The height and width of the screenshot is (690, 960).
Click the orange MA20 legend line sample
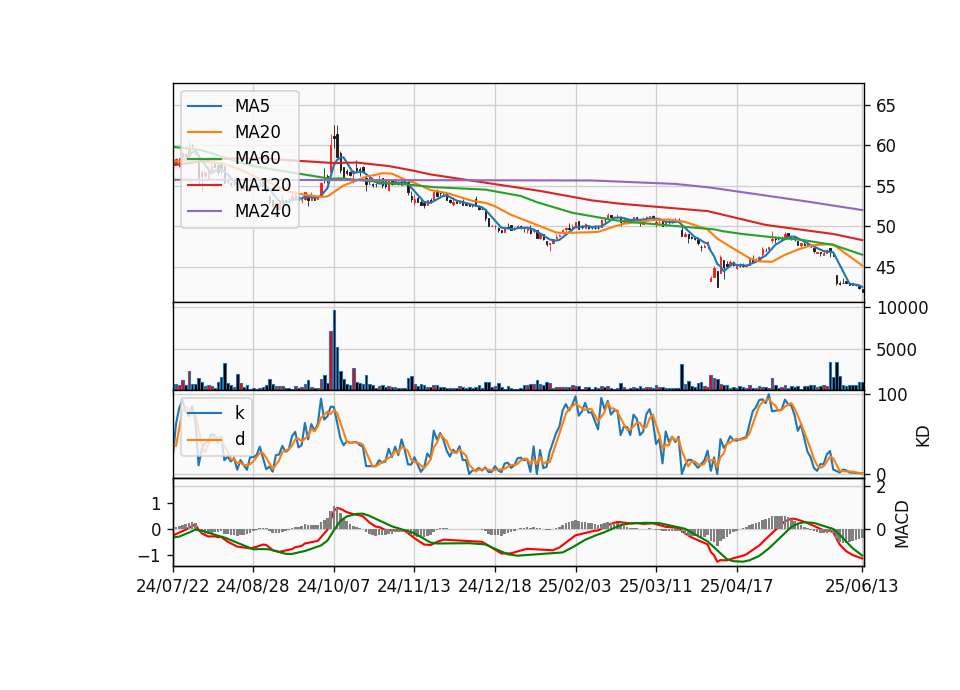204,132
